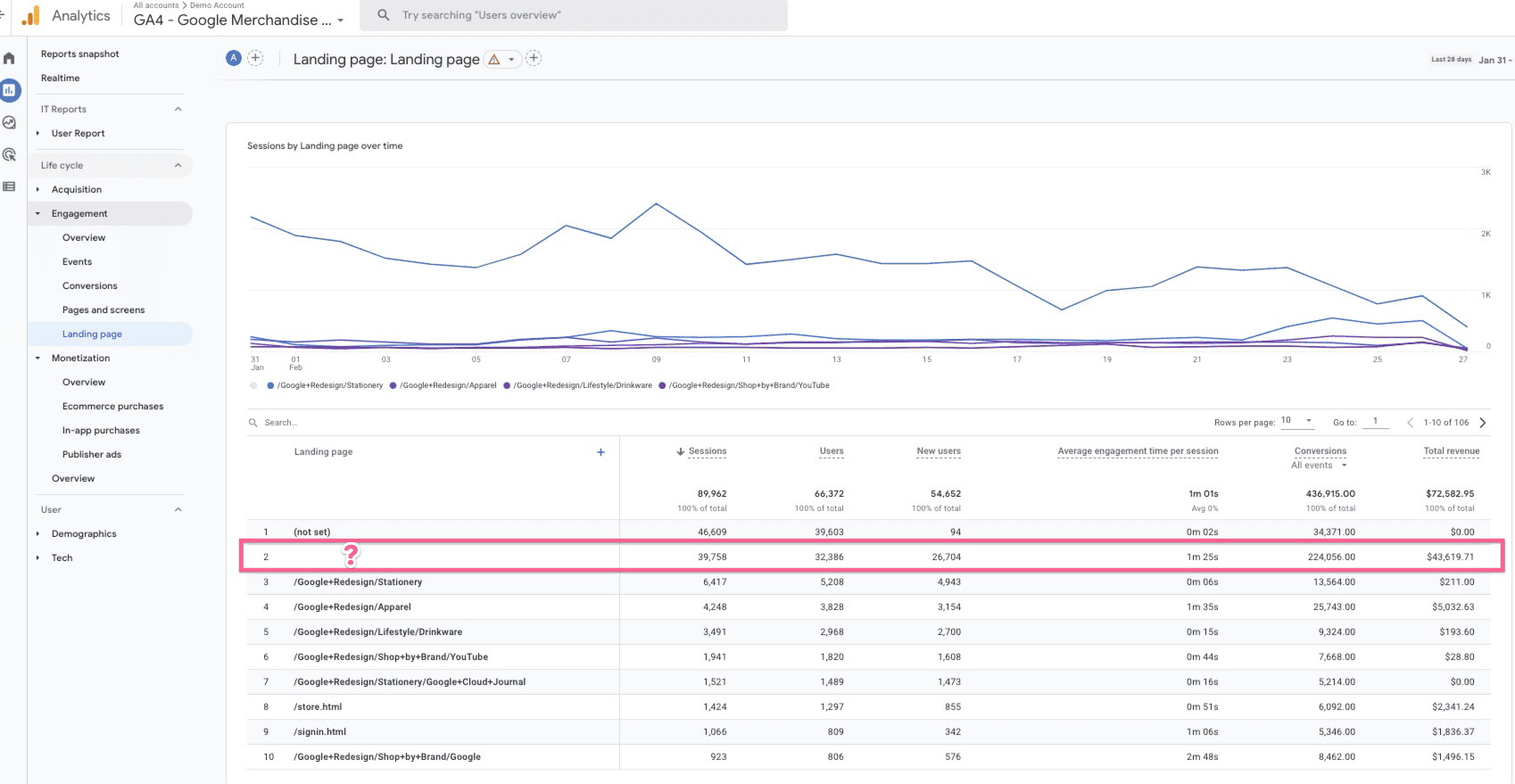Open Publisher ads report

click(x=92, y=454)
